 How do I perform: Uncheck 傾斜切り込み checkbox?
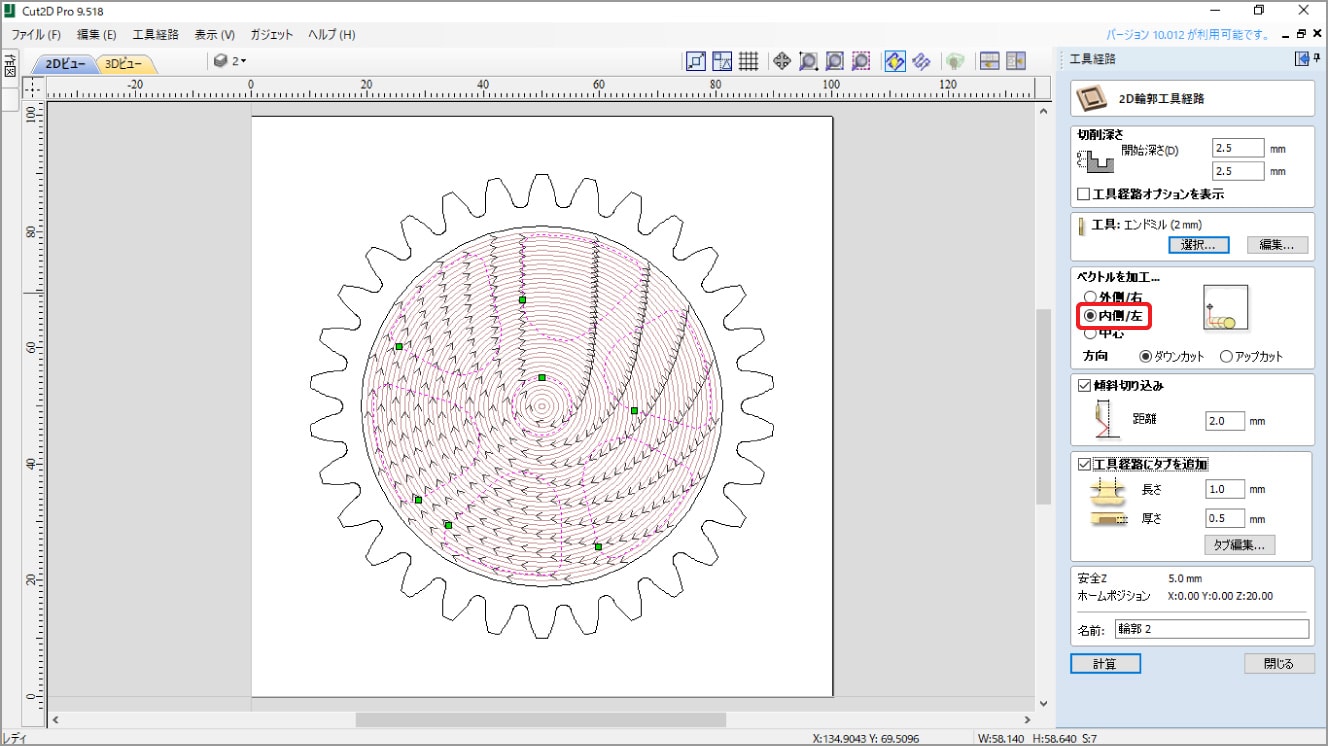click(x=1083, y=385)
